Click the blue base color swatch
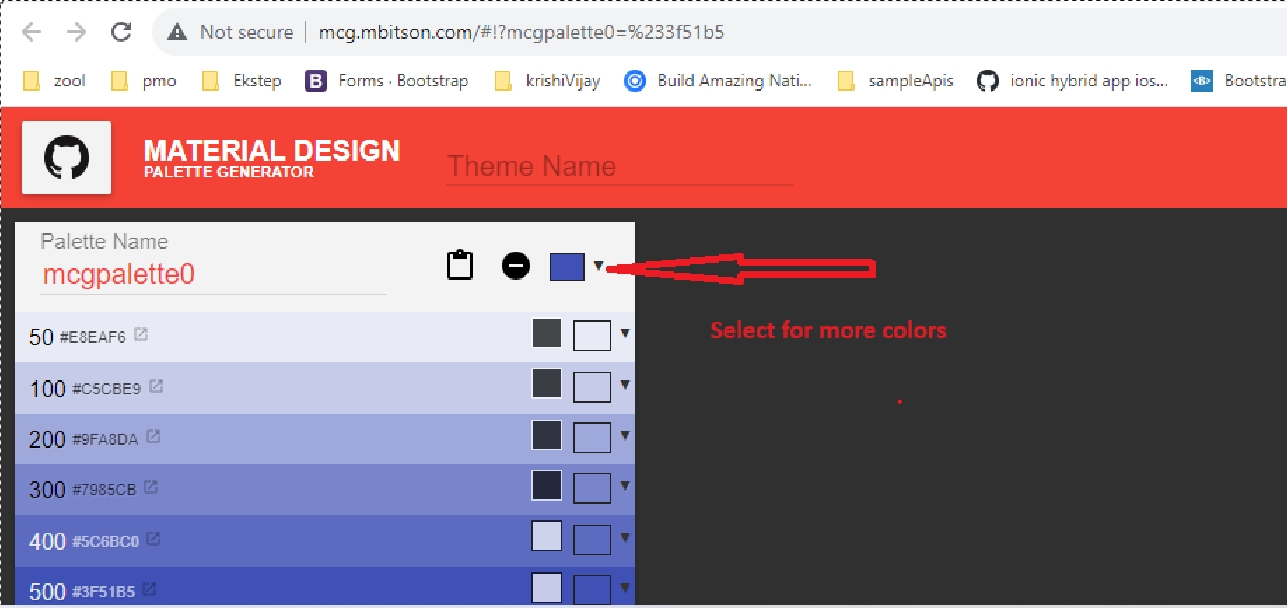This screenshot has width=1287, height=608. coord(567,266)
